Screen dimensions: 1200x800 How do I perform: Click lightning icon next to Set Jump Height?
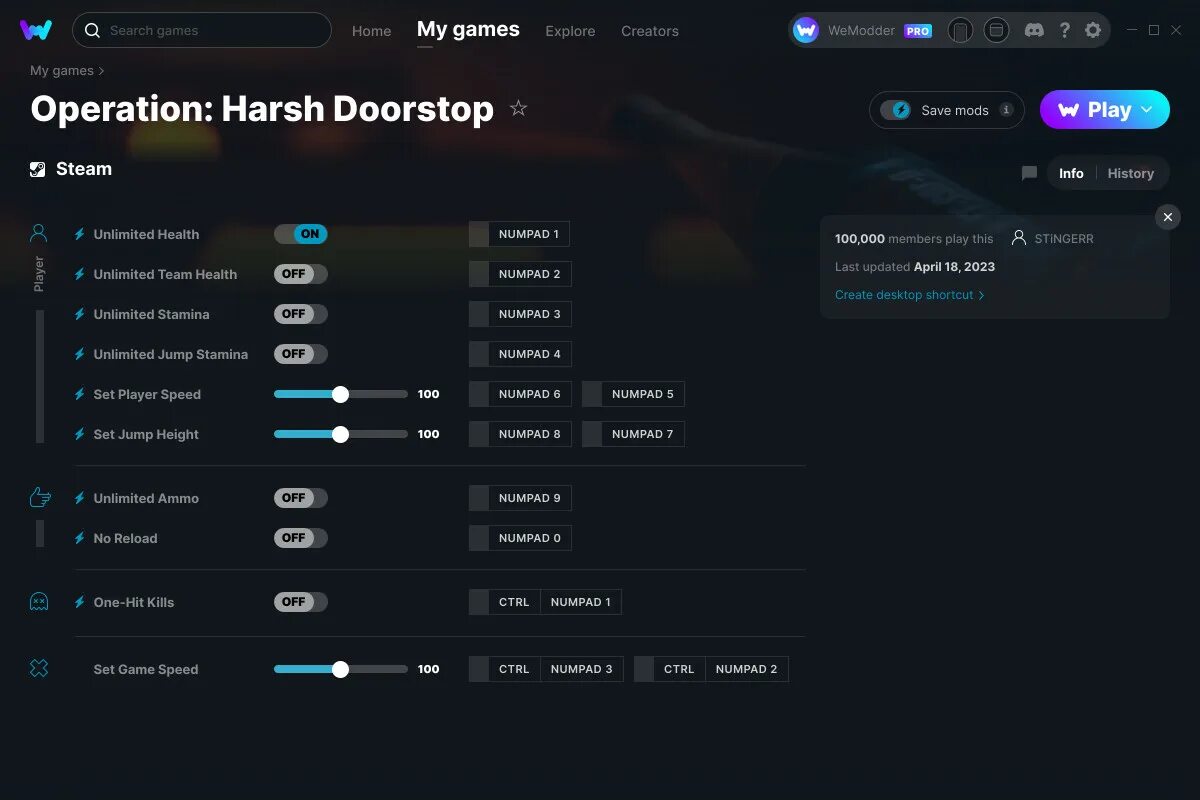(80, 434)
